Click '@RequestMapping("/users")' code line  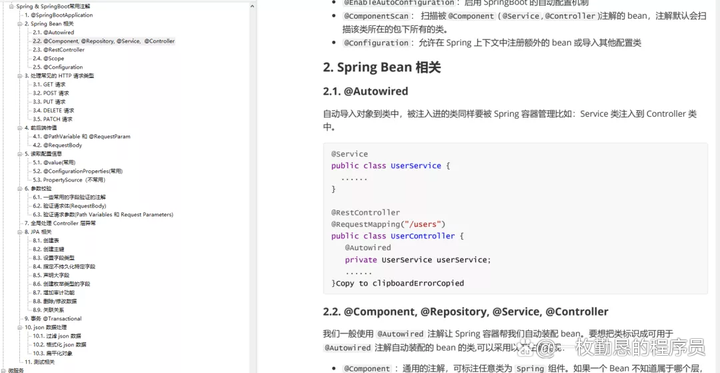coord(388,224)
